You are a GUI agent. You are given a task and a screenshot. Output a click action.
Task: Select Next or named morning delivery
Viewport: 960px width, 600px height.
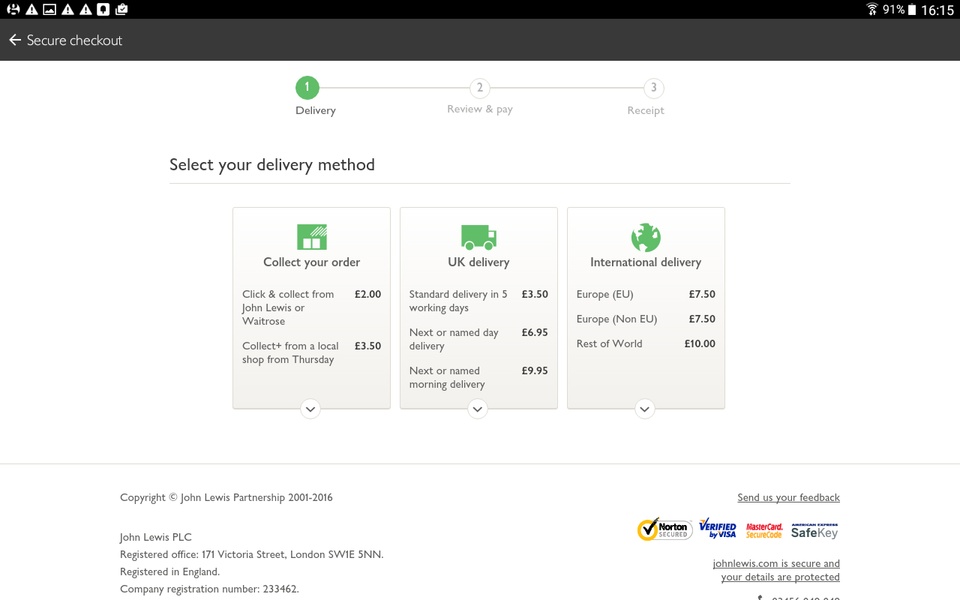(x=447, y=377)
